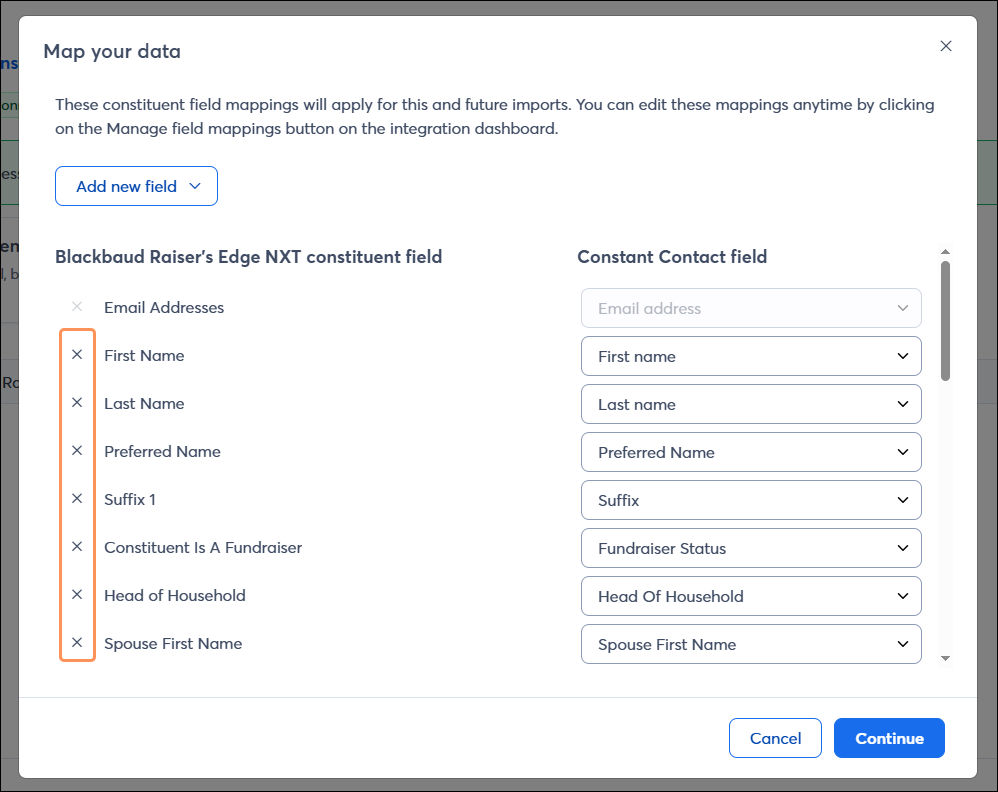This screenshot has width=998, height=792.
Task: Open the Preferred Name dropdown
Action: coord(751,452)
